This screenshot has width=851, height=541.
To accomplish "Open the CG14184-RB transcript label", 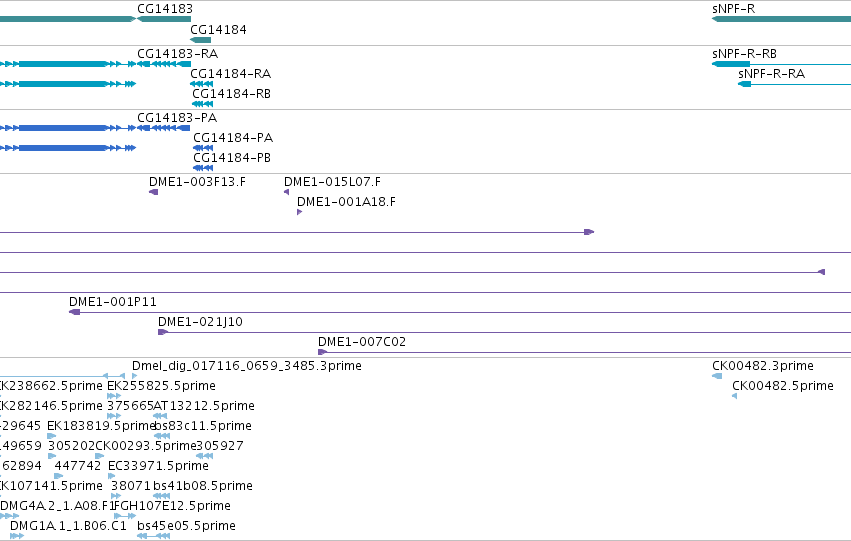I will [232, 94].
